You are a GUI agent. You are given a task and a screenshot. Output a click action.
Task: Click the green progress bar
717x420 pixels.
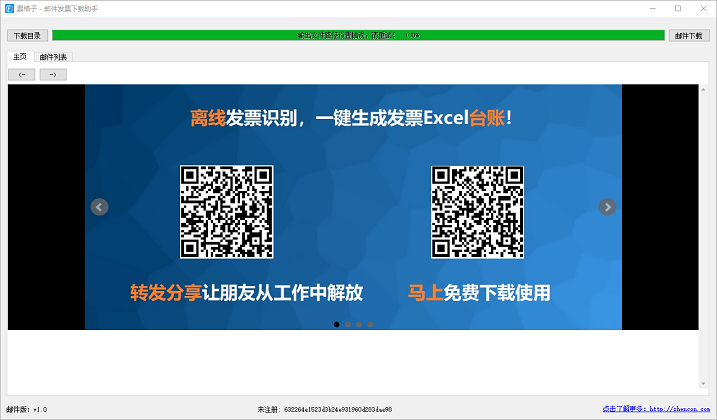[x=358, y=35]
